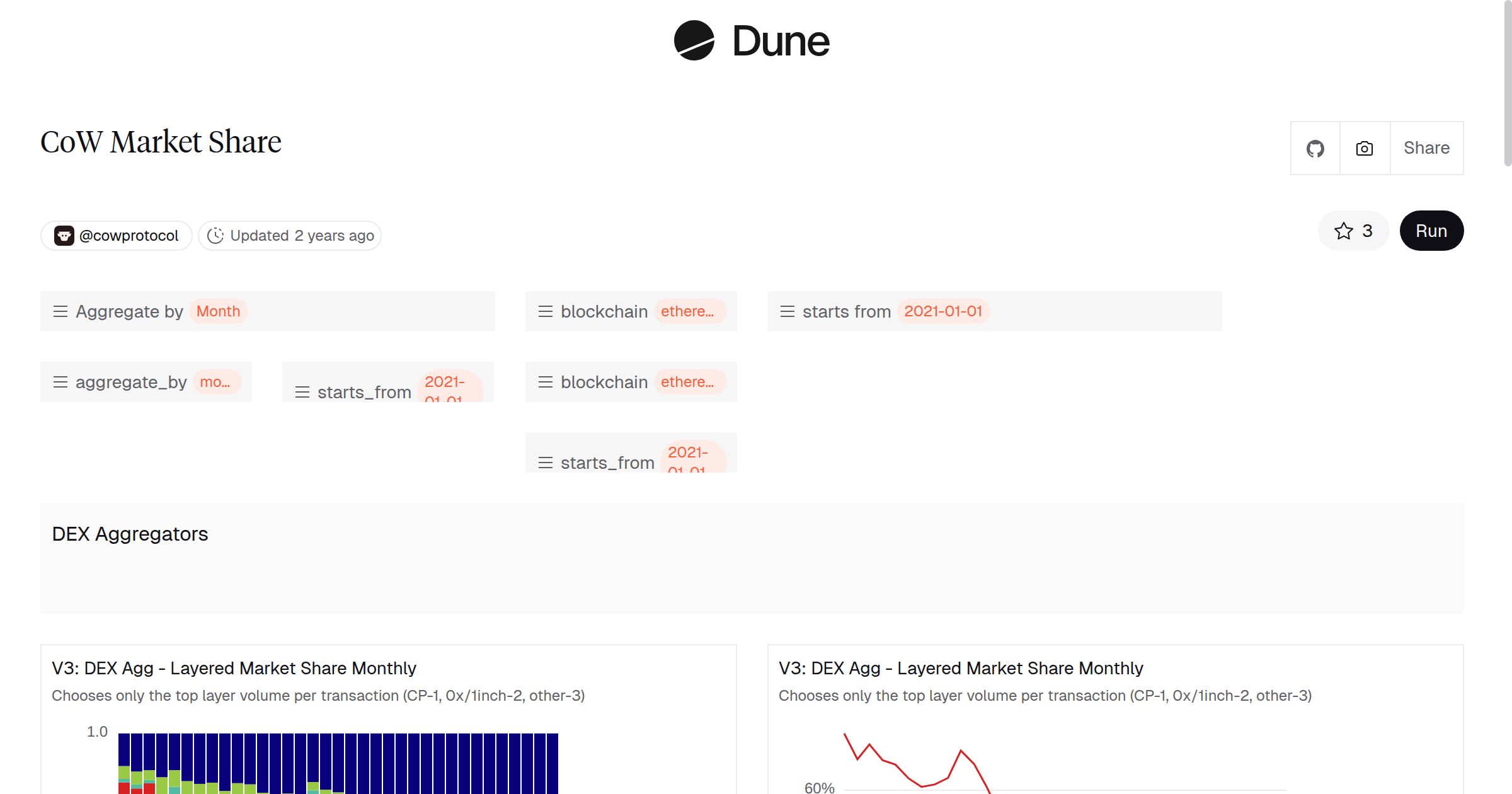Click hamburger icon next to starts from

click(787, 311)
